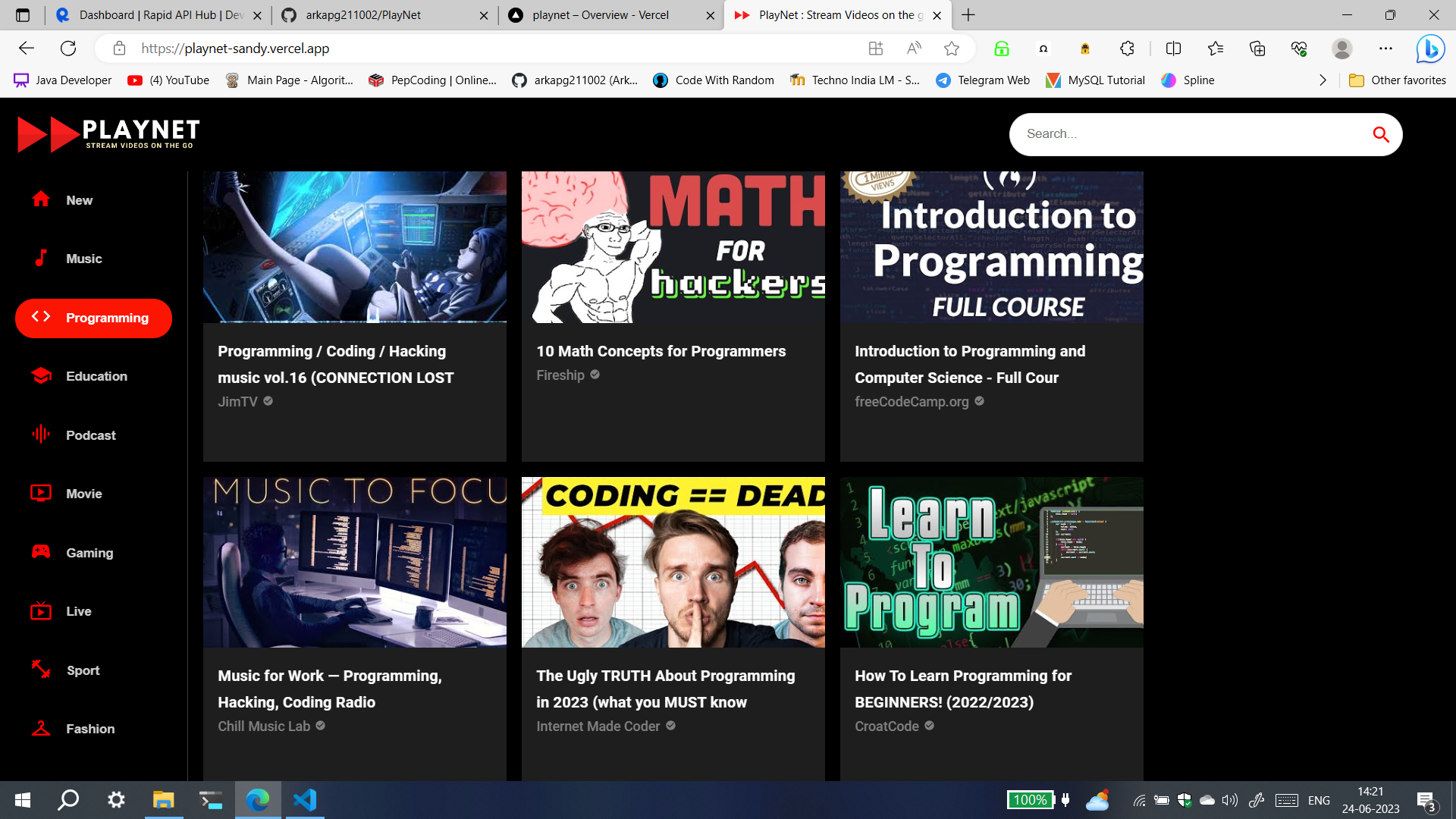The height and width of the screenshot is (819, 1456).
Task: Click the PlayNet logo
Action: pos(108,133)
